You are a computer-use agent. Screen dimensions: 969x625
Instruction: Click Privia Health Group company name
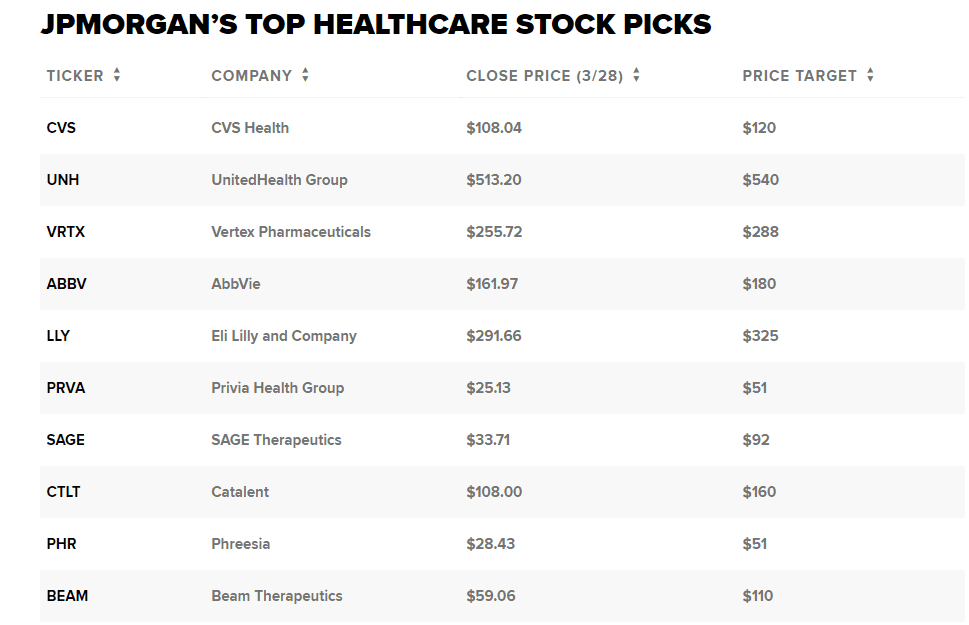tap(278, 388)
